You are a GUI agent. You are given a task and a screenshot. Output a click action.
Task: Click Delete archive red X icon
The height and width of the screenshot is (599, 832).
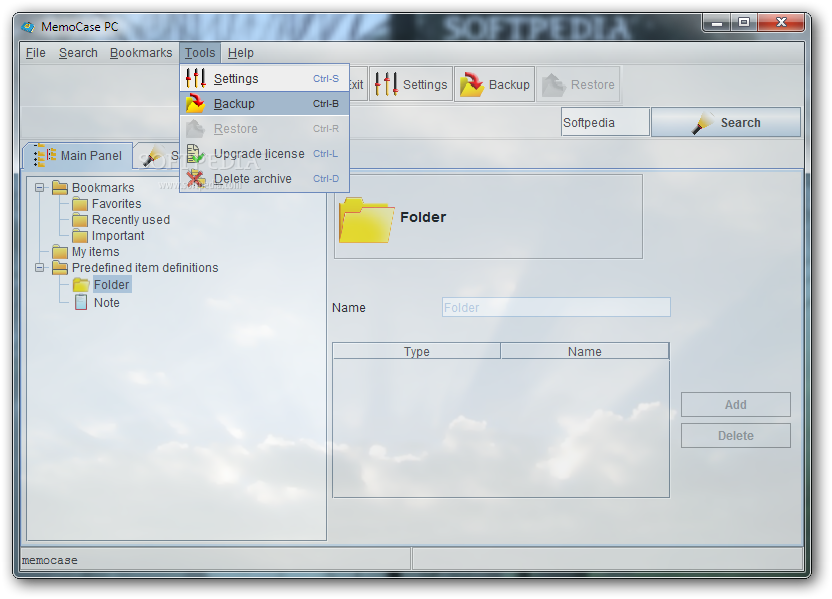(195, 179)
